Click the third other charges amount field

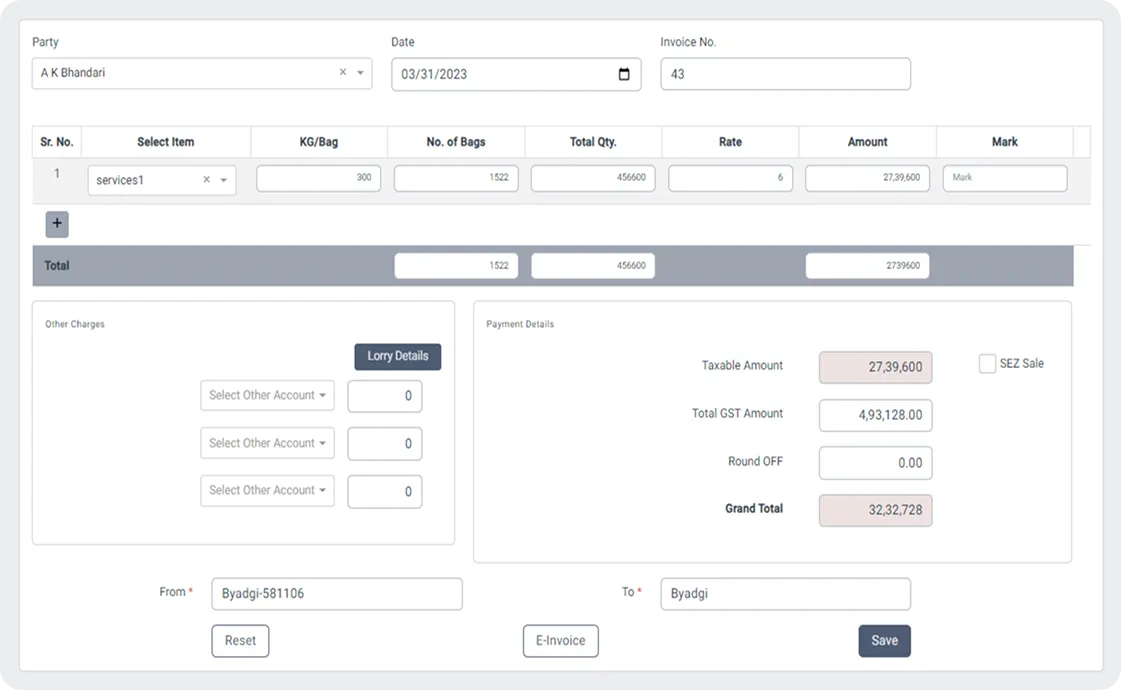[385, 492]
